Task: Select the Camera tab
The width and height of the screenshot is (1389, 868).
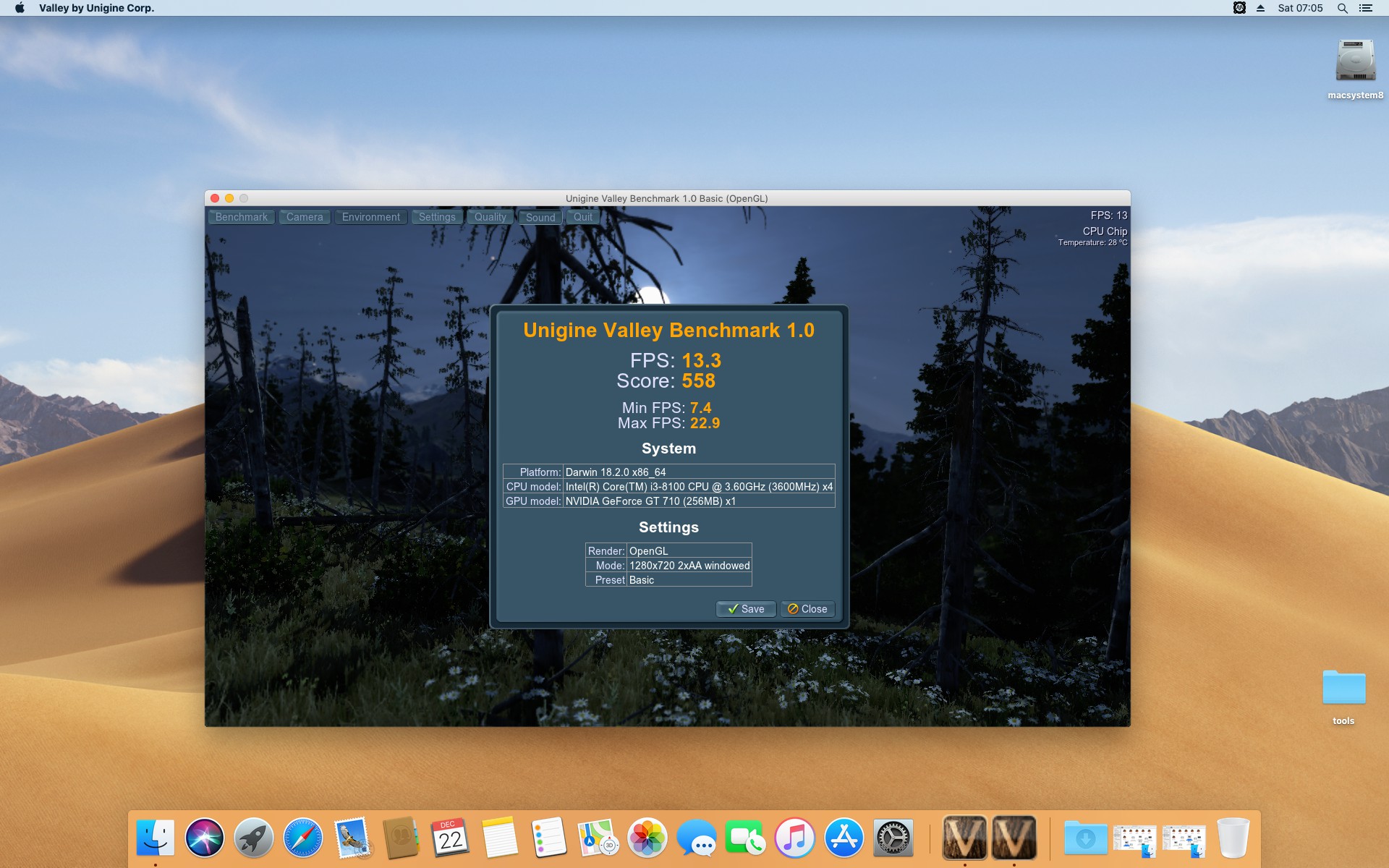Action: 305,217
